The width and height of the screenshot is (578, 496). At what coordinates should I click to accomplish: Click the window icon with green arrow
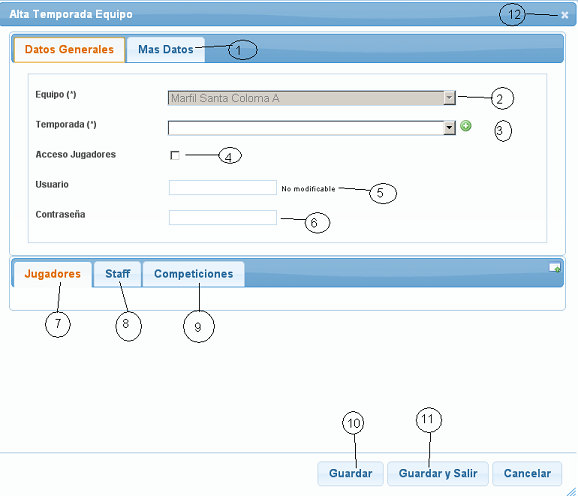point(555,268)
